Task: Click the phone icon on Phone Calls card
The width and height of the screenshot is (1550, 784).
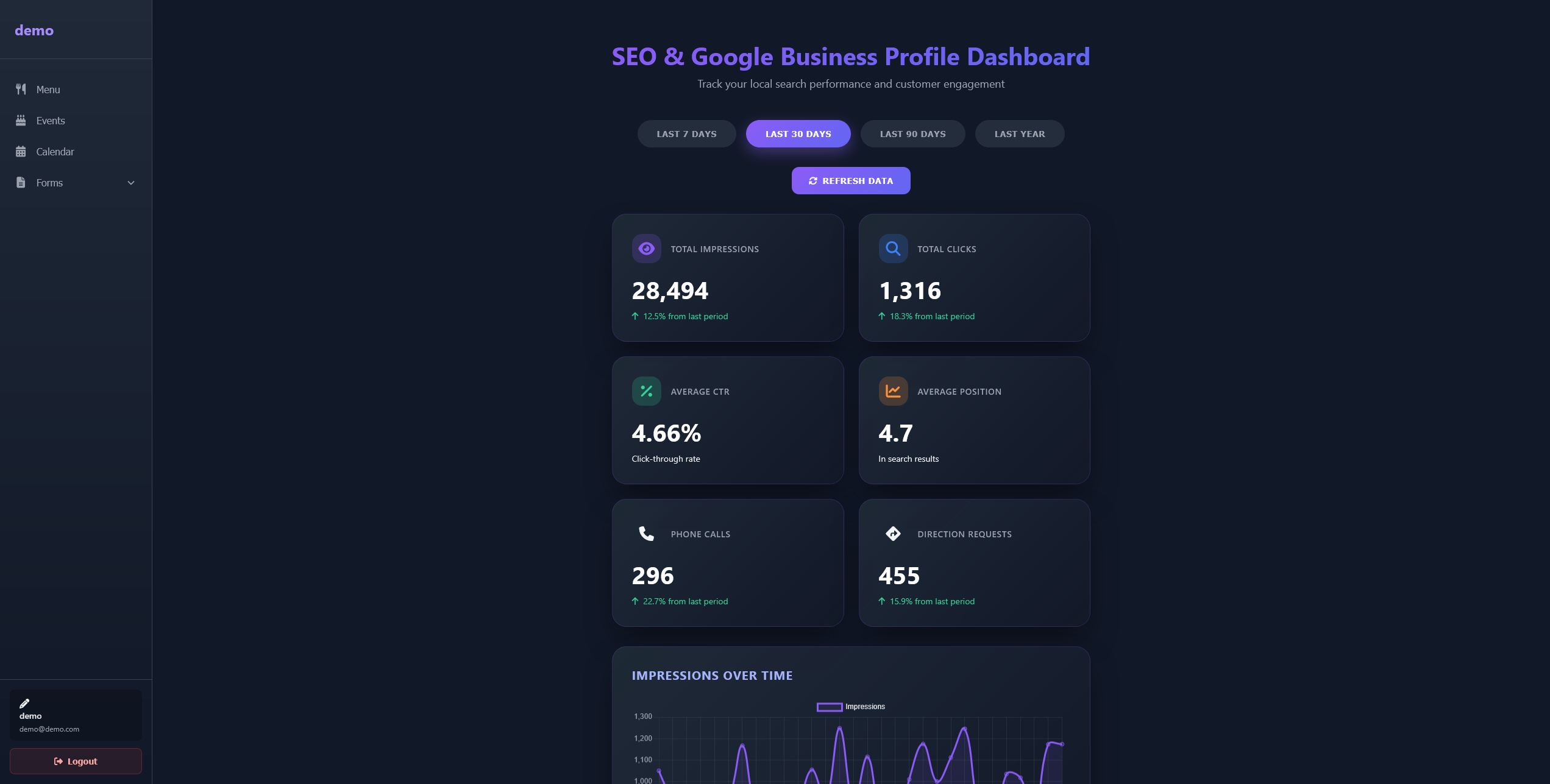Action: click(646, 533)
